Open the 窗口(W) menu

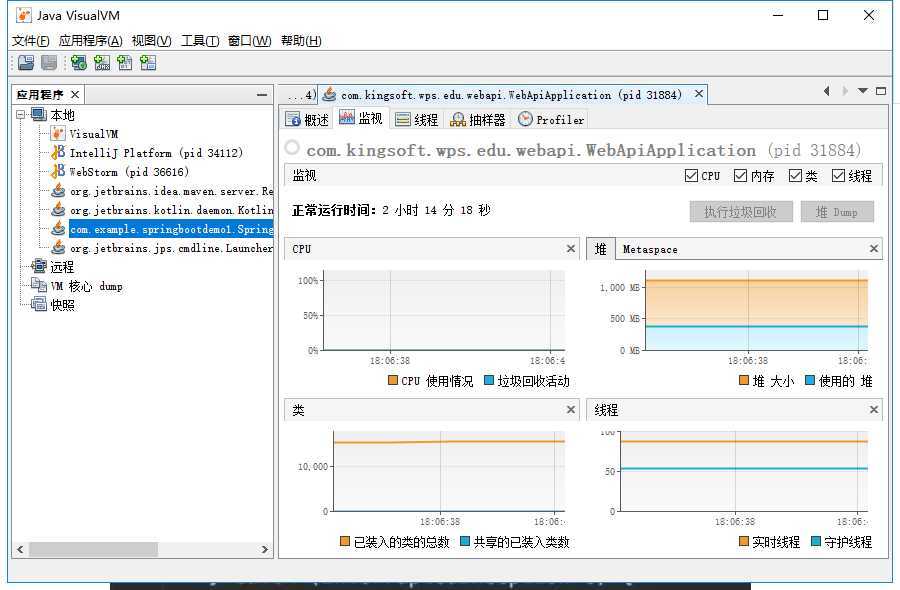click(250, 41)
